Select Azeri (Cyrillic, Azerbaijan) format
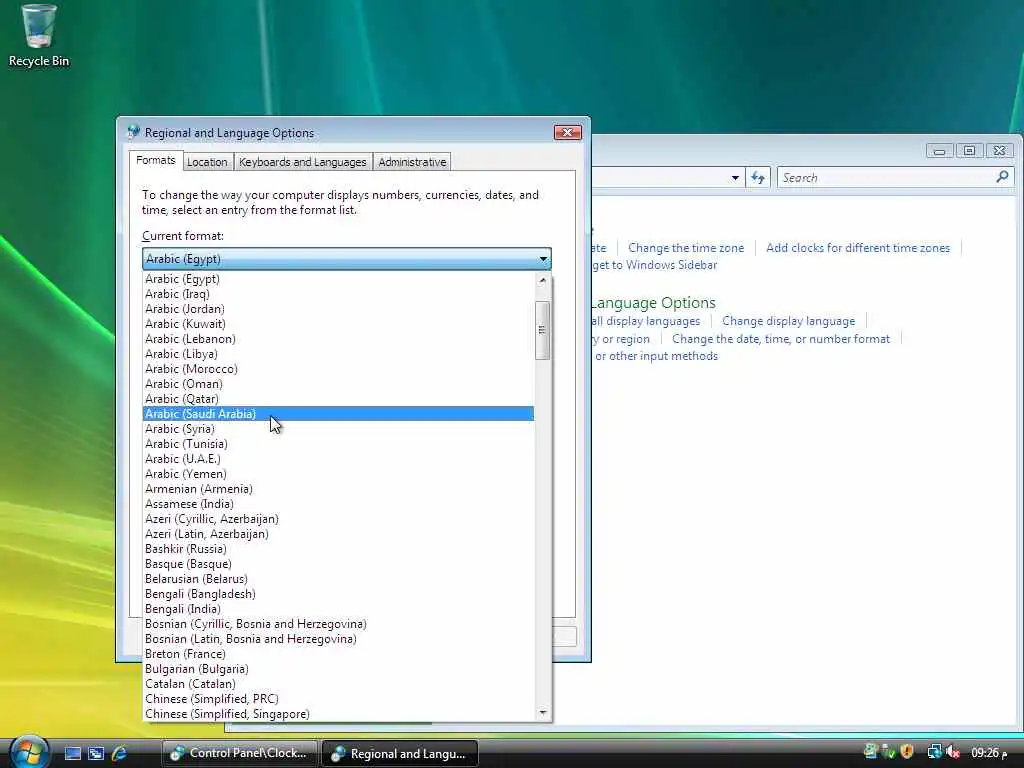The width and height of the screenshot is (1024, 768). [338, 519]
